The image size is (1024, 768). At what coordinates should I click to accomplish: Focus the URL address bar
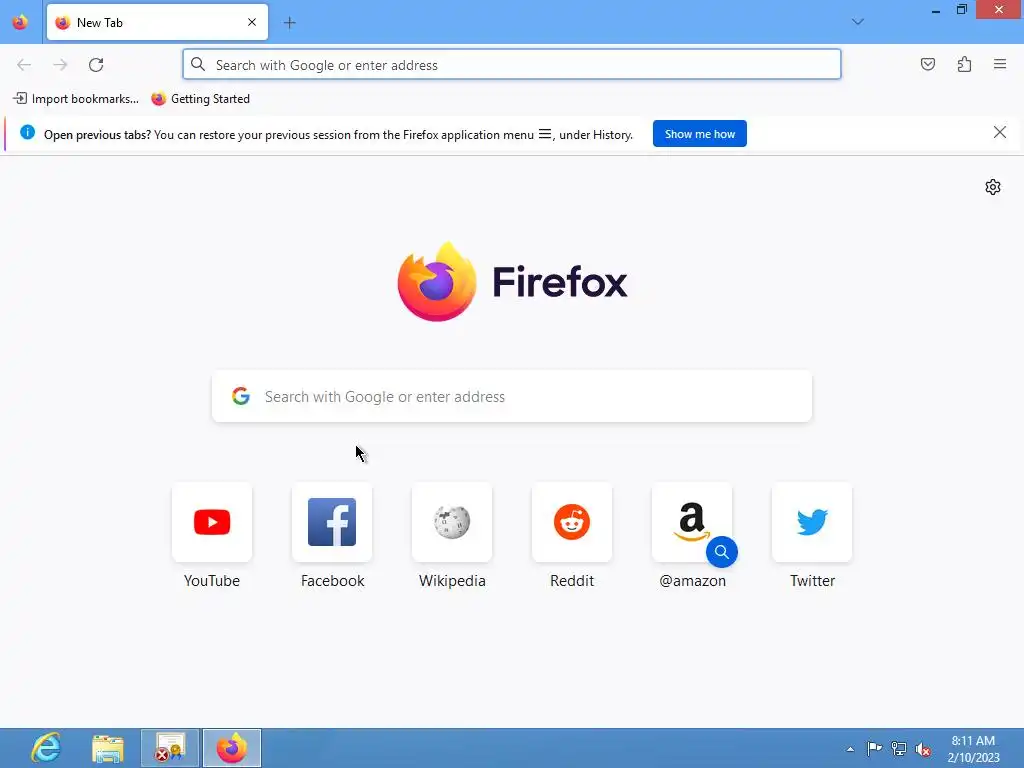(511, 65)
